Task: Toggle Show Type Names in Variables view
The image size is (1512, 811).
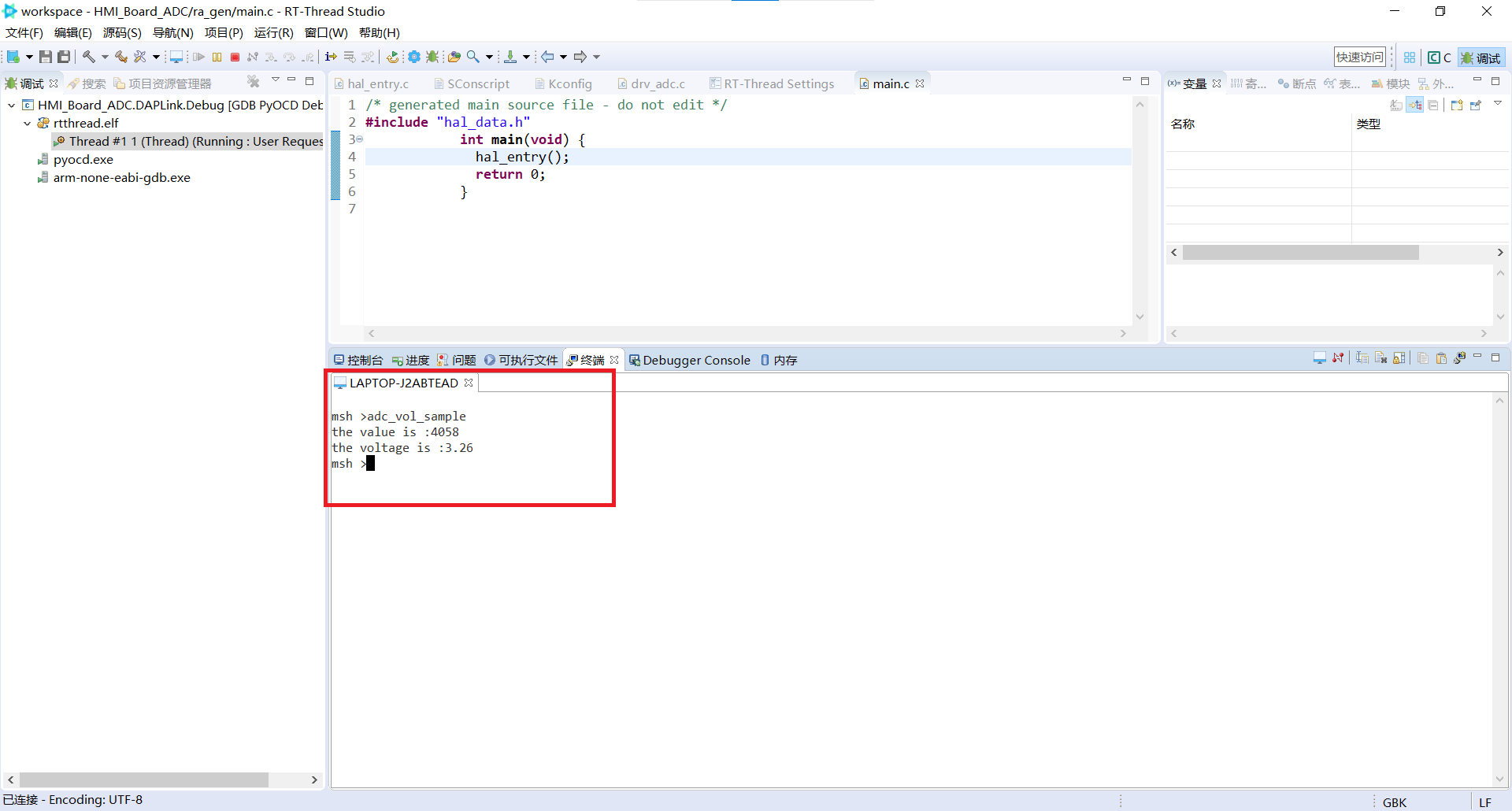Action: click(x=1396, y=105)
